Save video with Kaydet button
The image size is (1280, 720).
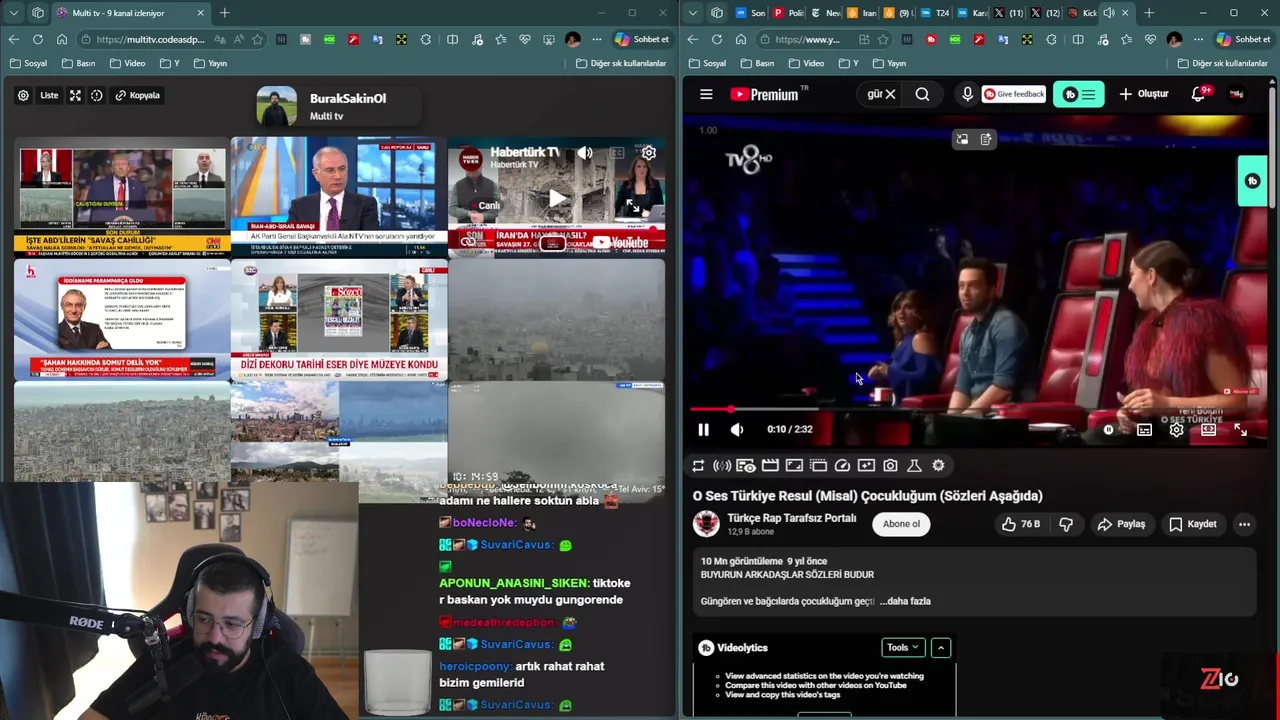1193,524
